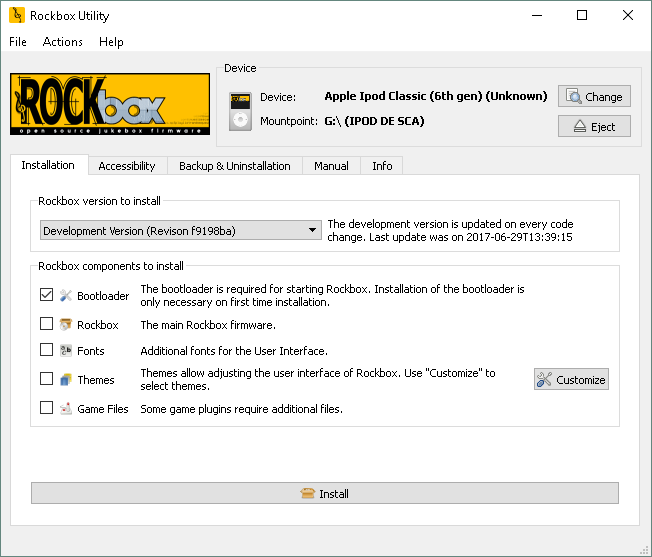Screen dimensions: 652x557
Task: Click 'The main Rockbox firmware.' description
Action: tap(208, 325)
